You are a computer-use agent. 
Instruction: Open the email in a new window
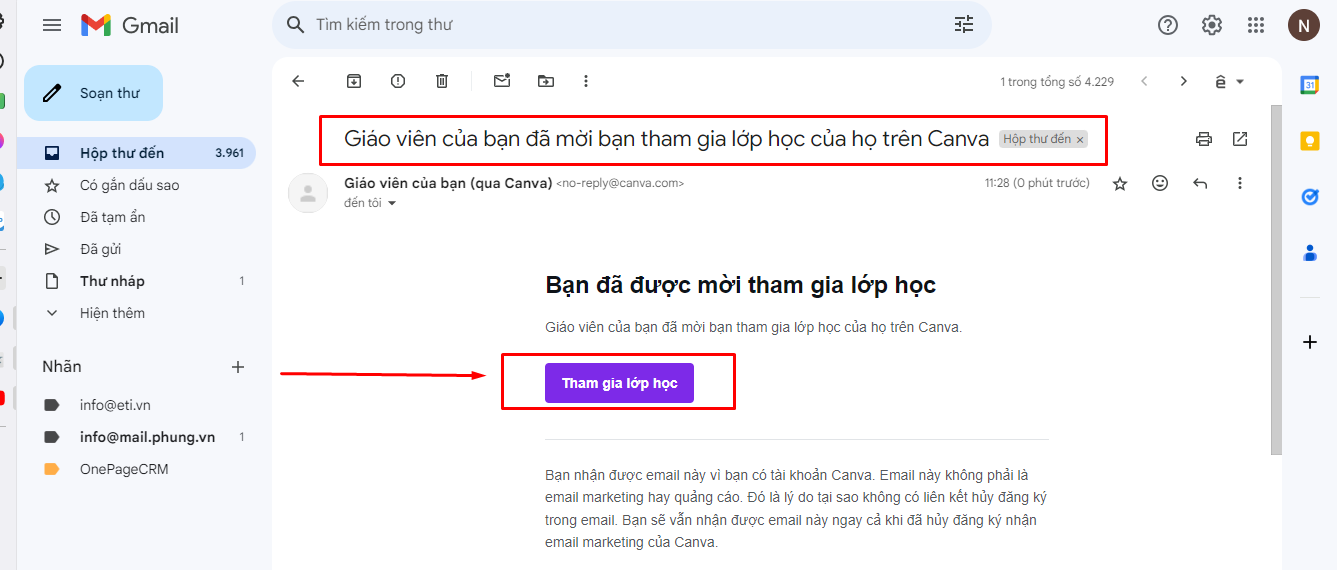1240,139
